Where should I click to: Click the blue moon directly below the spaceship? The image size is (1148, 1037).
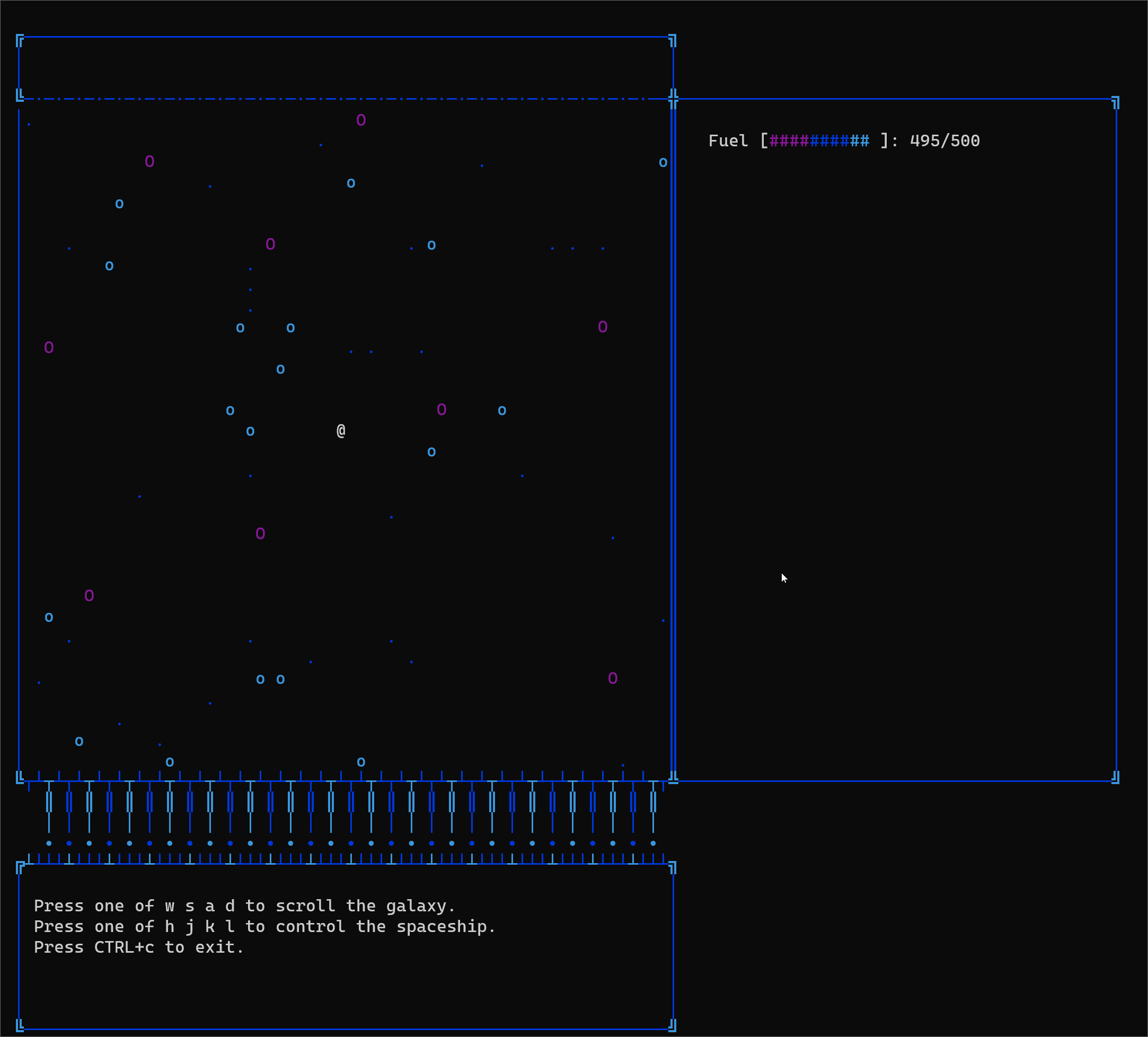point(431,452)
